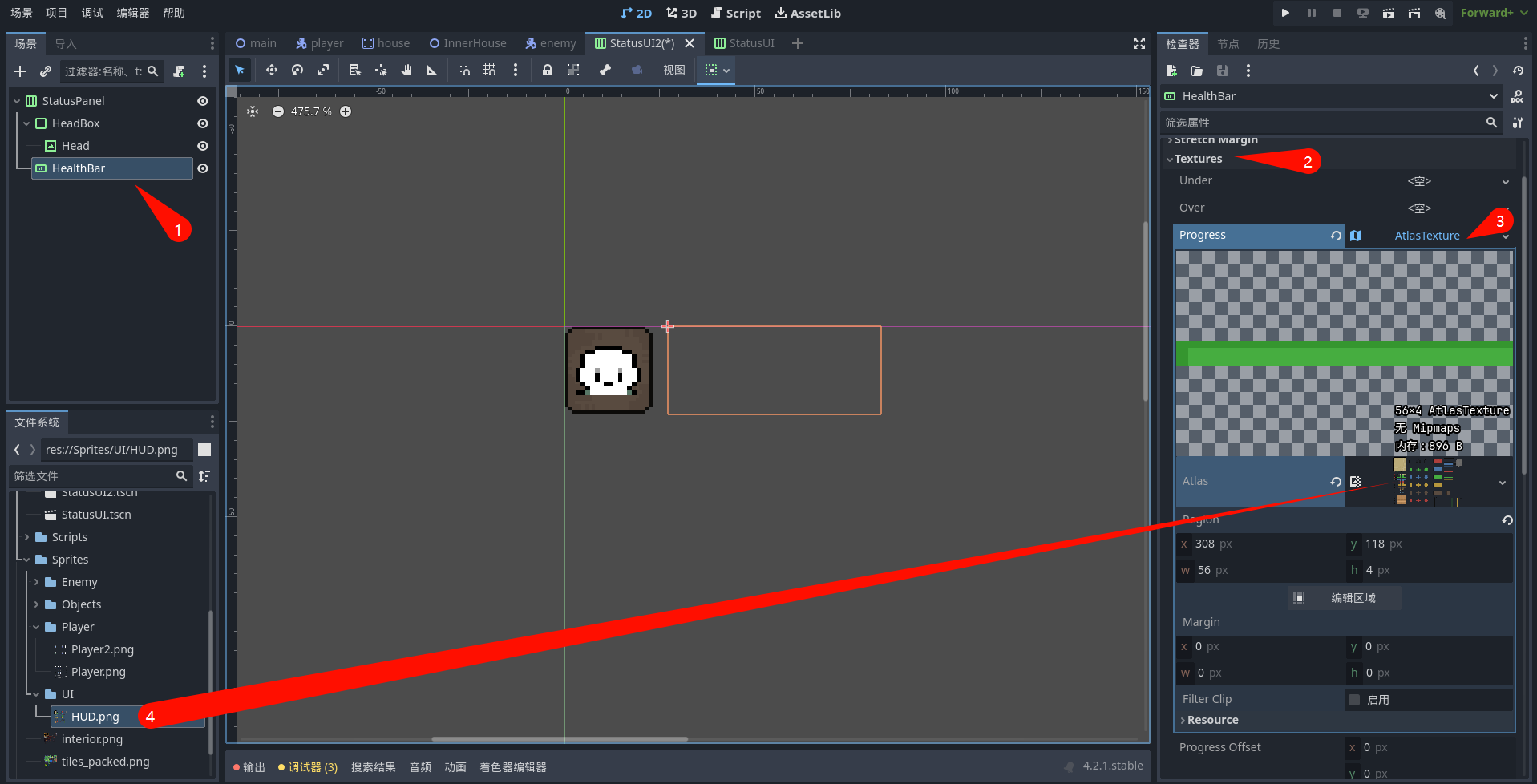
Task: Switch to the StatusUI scene tab
Action: [x=744, y=43]
